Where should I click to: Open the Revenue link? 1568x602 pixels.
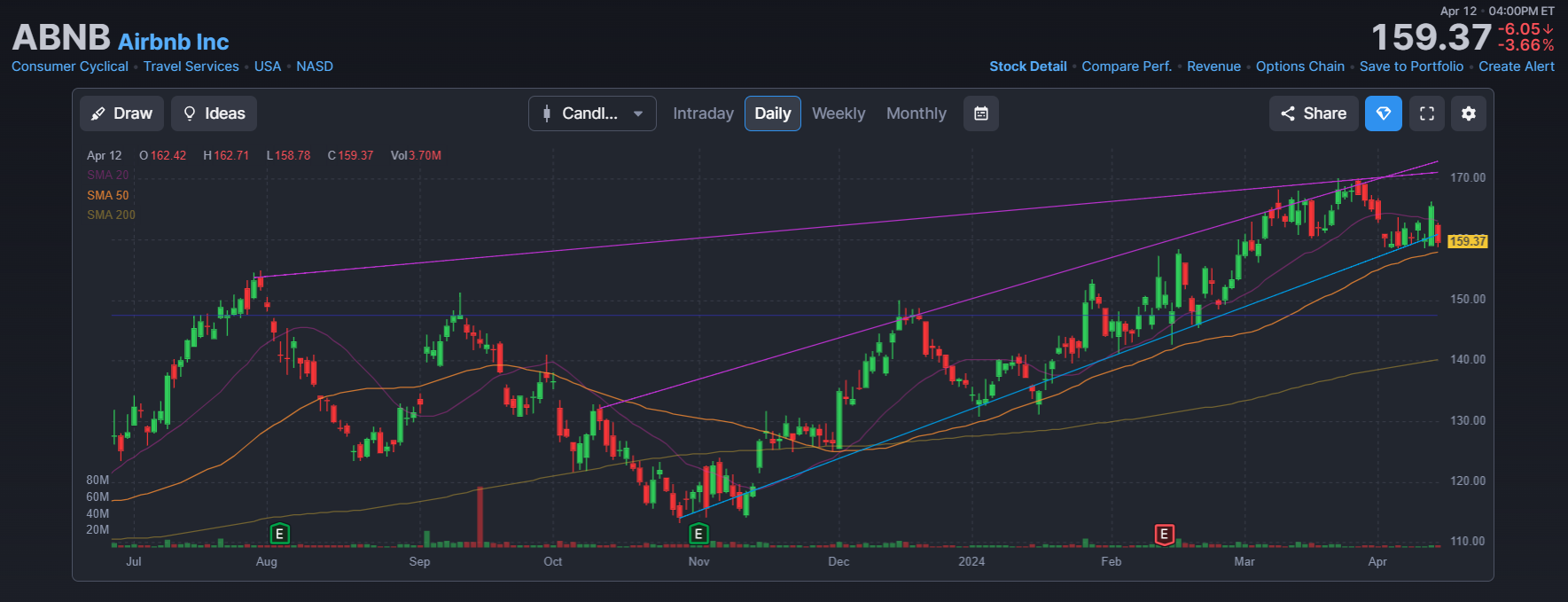coord(1213,66)
